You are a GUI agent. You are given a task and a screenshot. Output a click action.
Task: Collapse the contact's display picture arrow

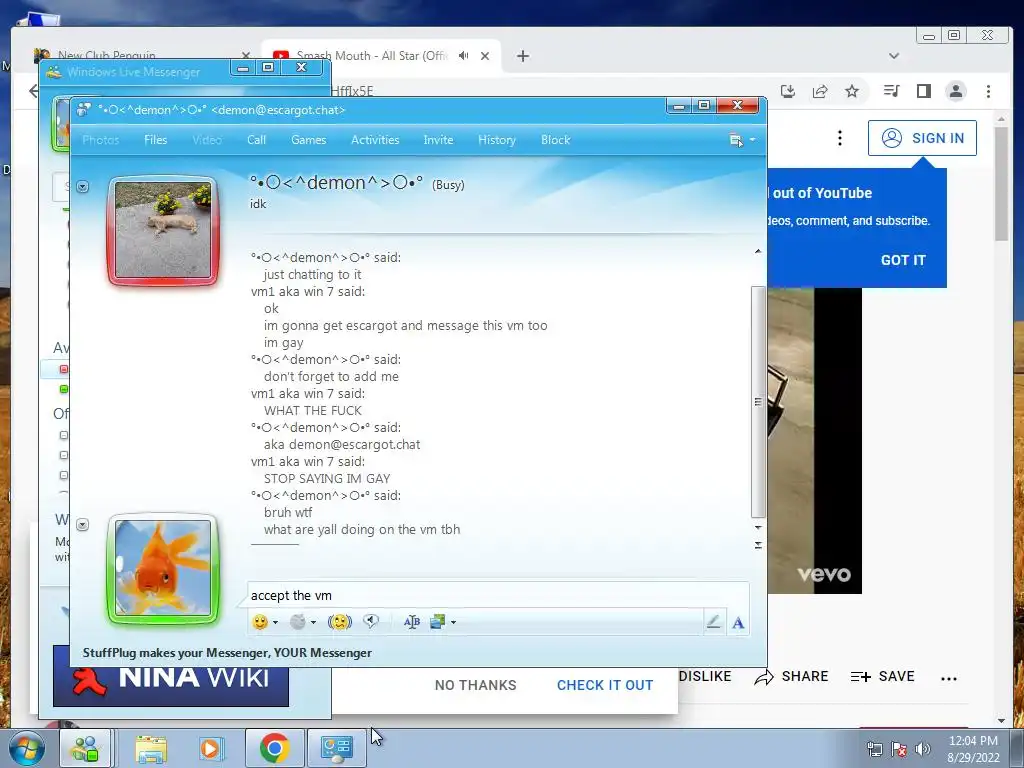pos(82,187)
